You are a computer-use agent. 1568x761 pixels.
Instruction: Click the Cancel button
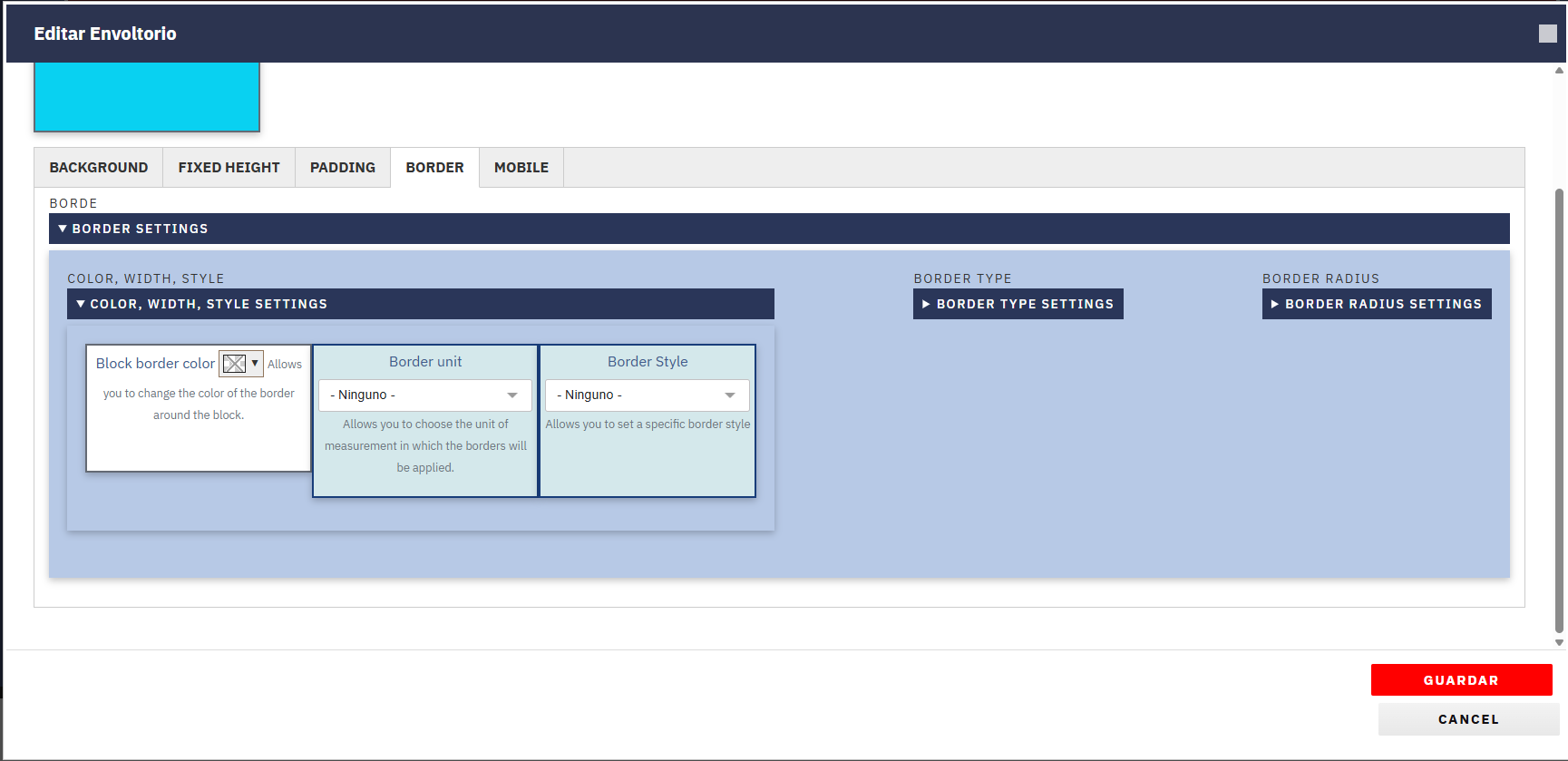(1469, 719)
